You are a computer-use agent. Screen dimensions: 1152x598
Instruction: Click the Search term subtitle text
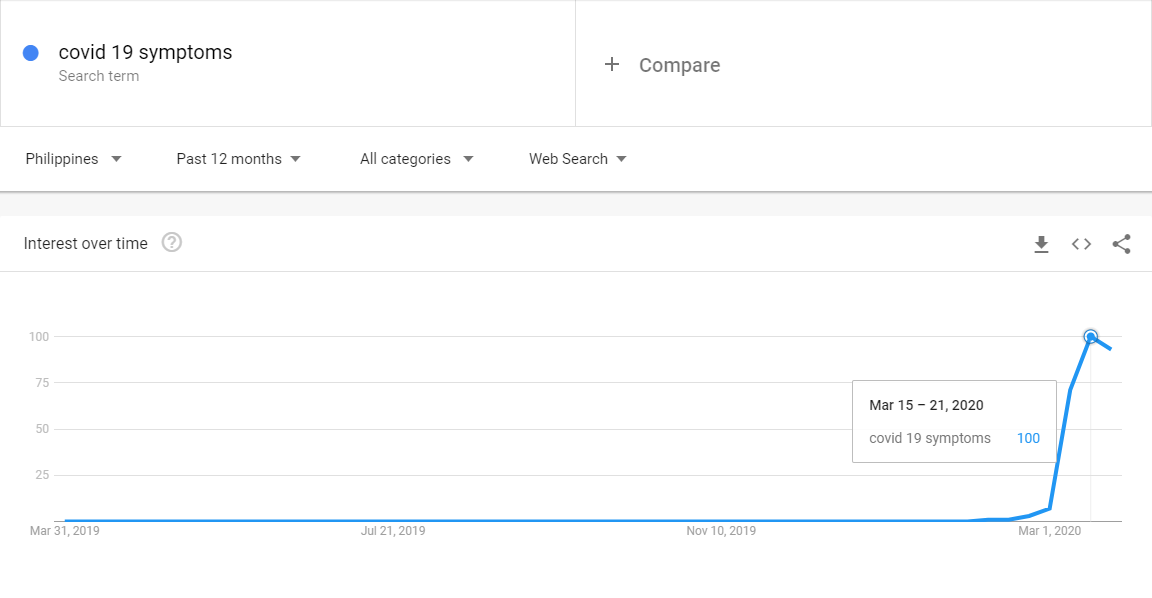click(99, 76)
